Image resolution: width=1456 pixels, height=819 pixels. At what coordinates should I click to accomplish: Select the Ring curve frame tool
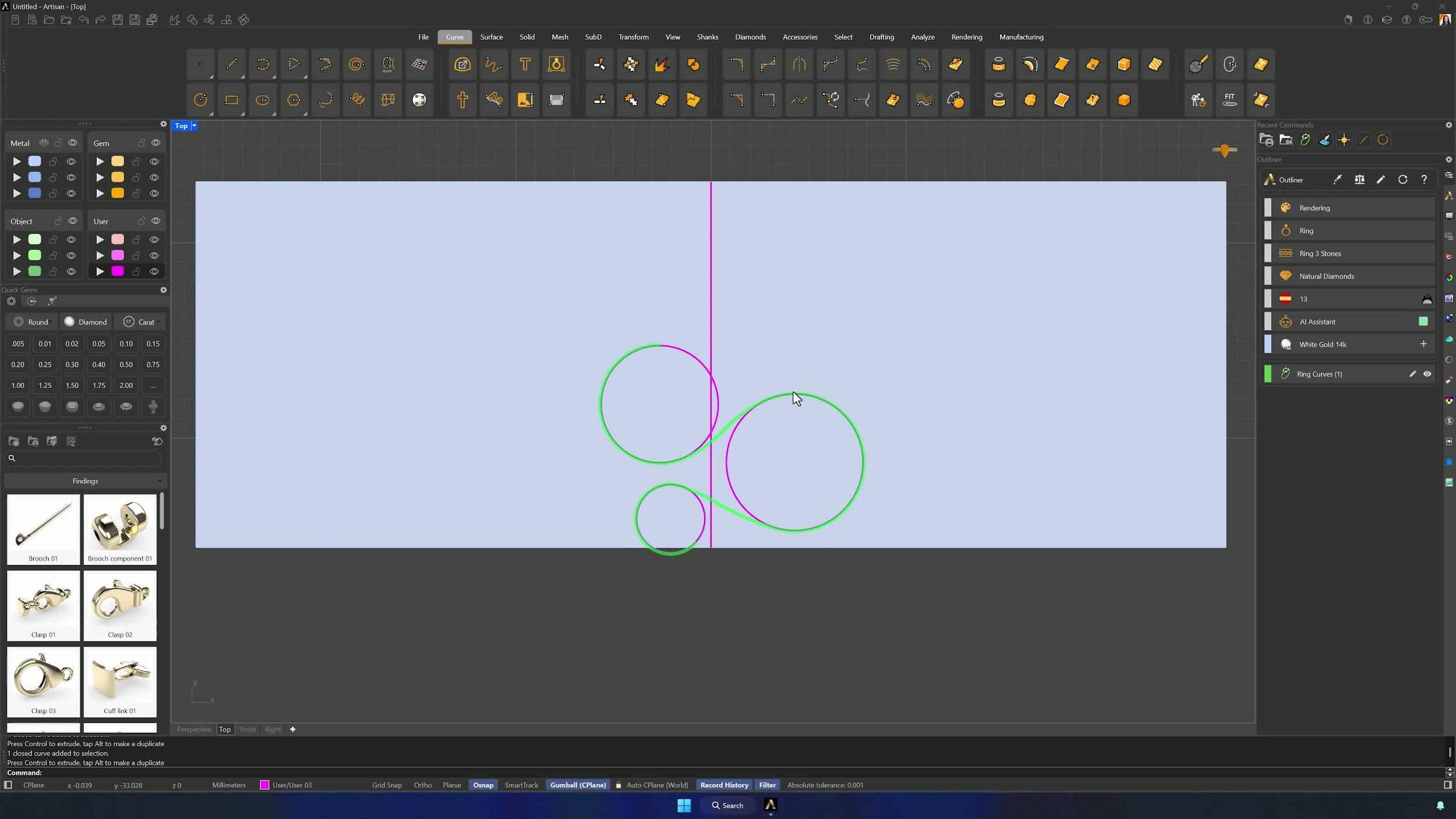[556, 64]
